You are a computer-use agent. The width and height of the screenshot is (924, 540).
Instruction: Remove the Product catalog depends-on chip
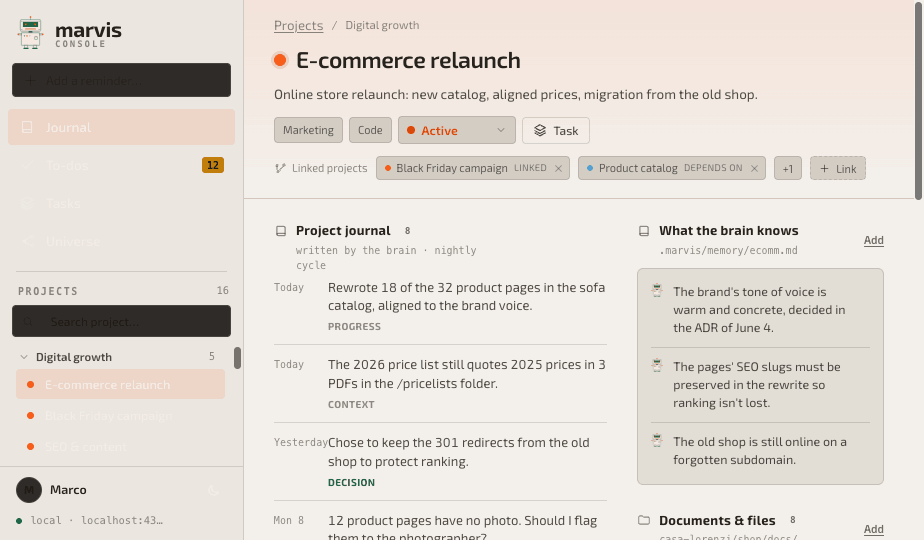[x=754, y=169]
